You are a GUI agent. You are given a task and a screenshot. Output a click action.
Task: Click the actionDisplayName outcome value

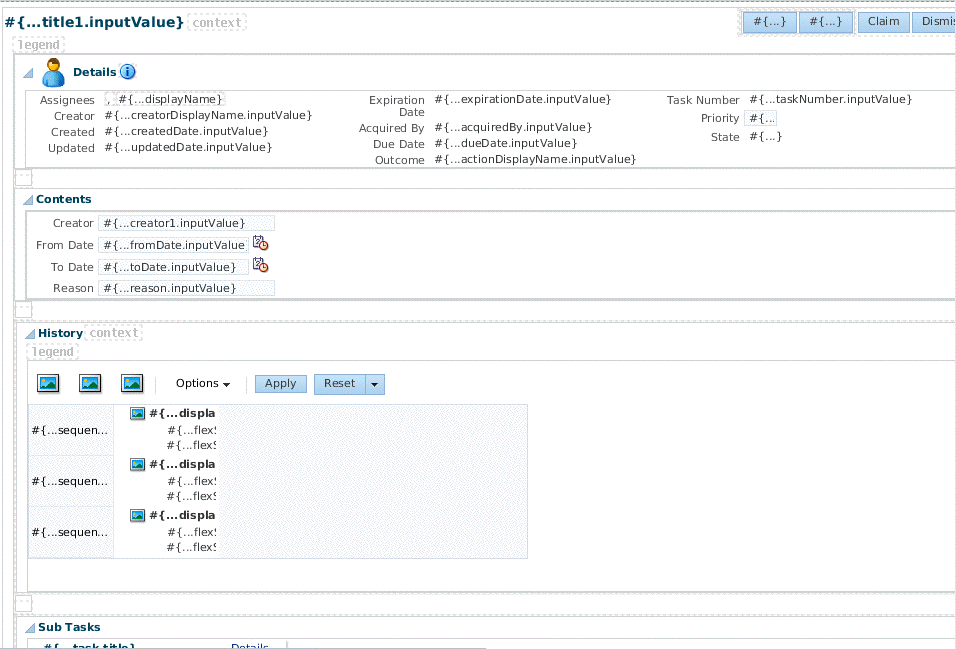pyautogui.click(x=535, y=159)
